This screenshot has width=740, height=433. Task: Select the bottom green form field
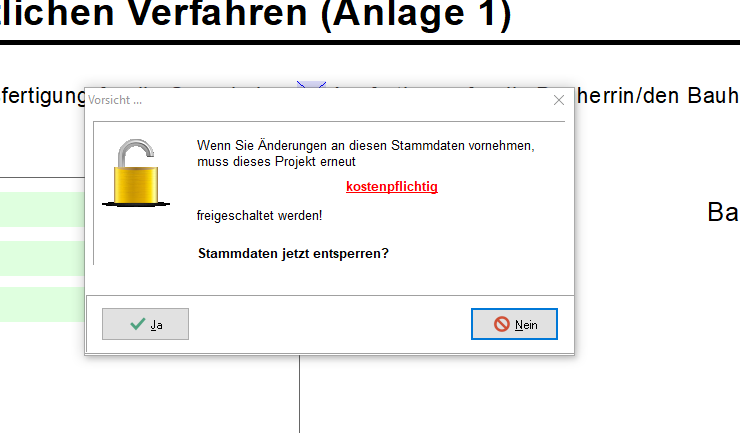coord(42,304)
